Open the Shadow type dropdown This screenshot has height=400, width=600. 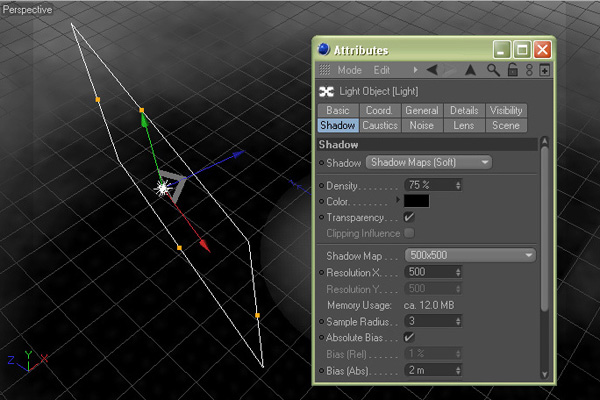pos(429,162)
